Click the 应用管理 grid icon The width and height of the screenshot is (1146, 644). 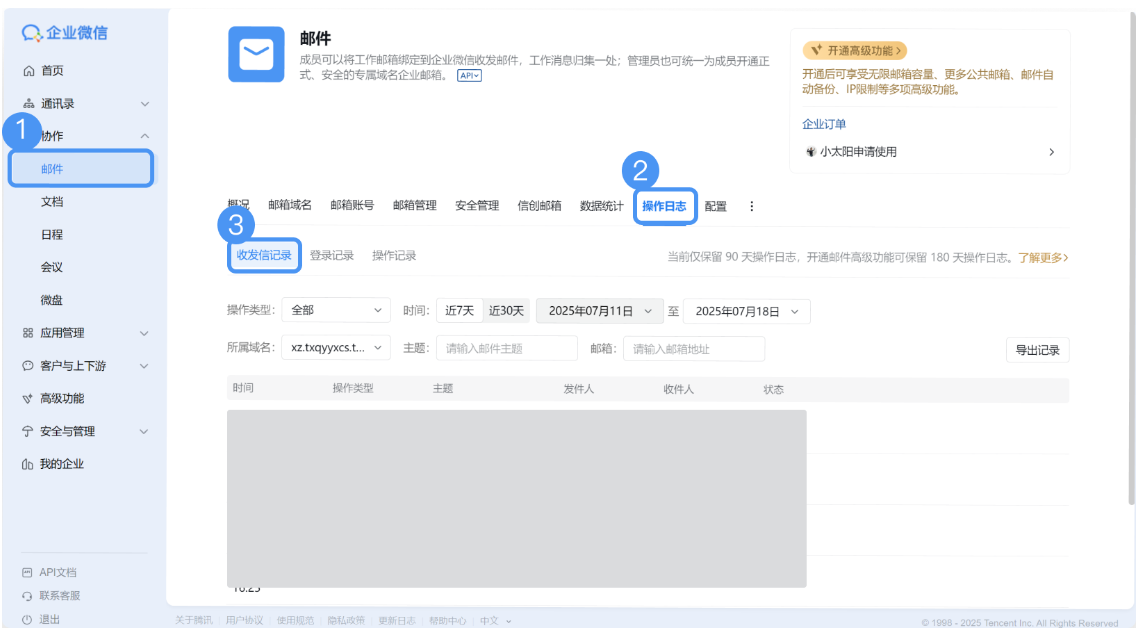point(28,333)
